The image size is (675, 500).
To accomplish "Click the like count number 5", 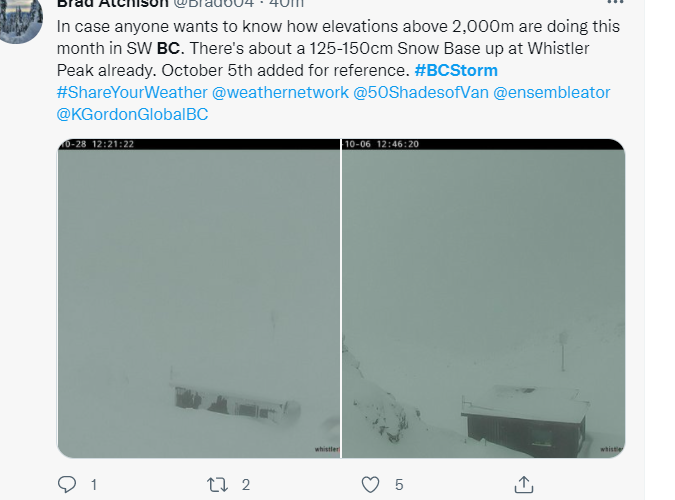I will (399, 485).
